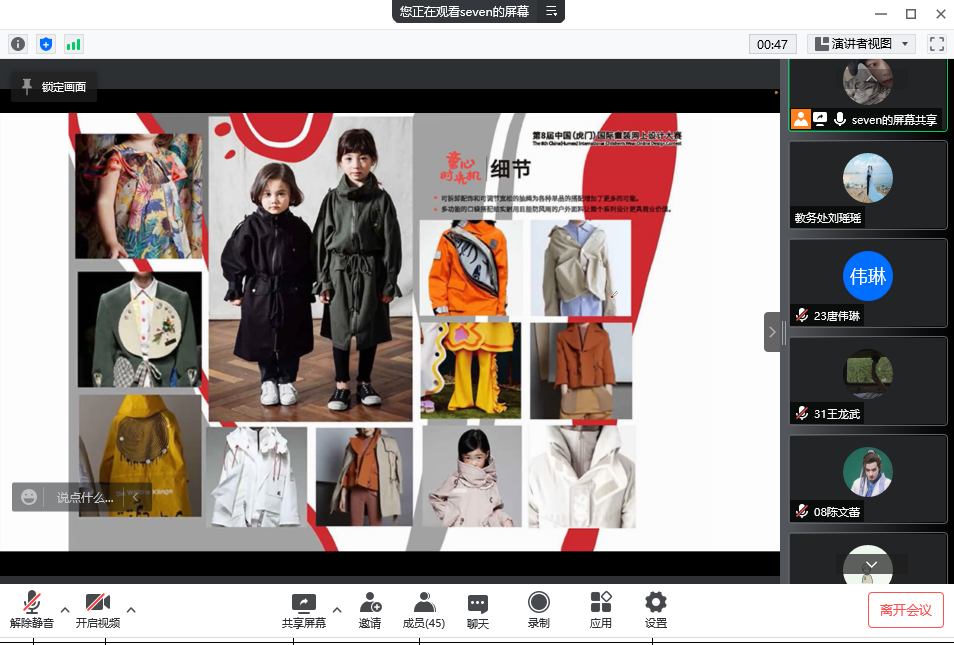The image size is (954, 645).
Task: Expand audio options arrow beside 解除静音
Action: [x=65, y=609]
